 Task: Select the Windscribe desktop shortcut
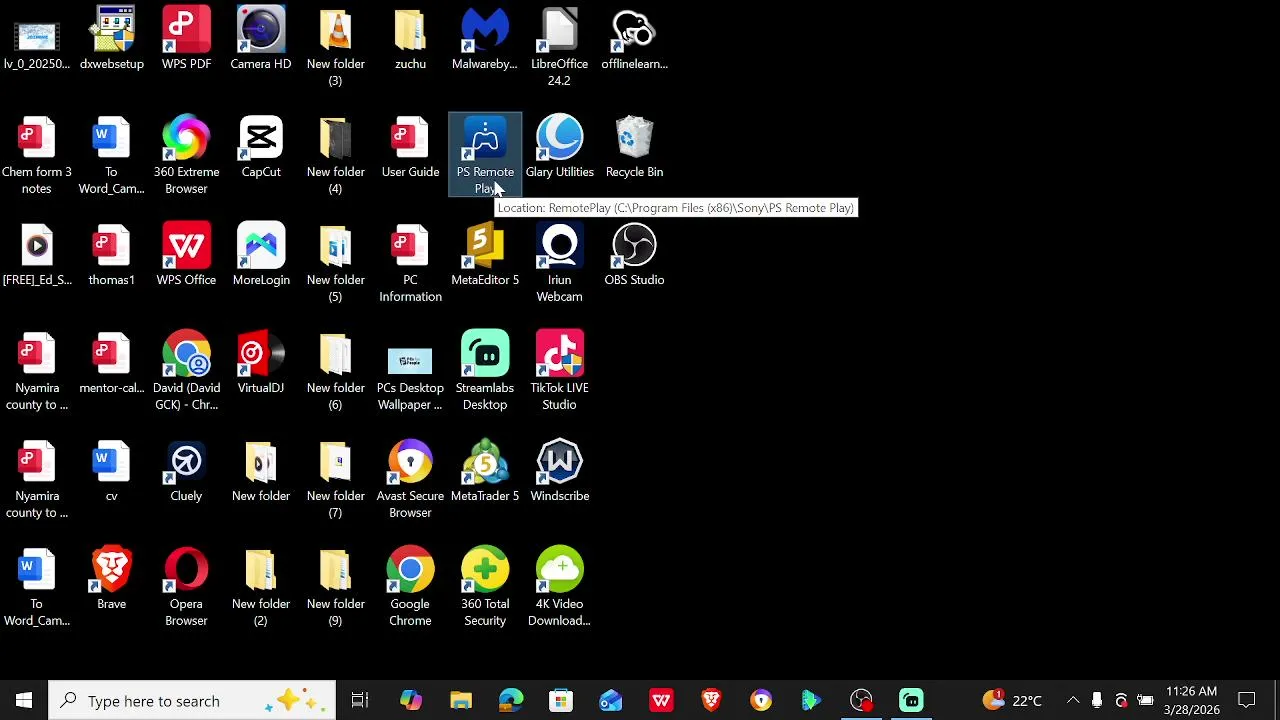559,472
